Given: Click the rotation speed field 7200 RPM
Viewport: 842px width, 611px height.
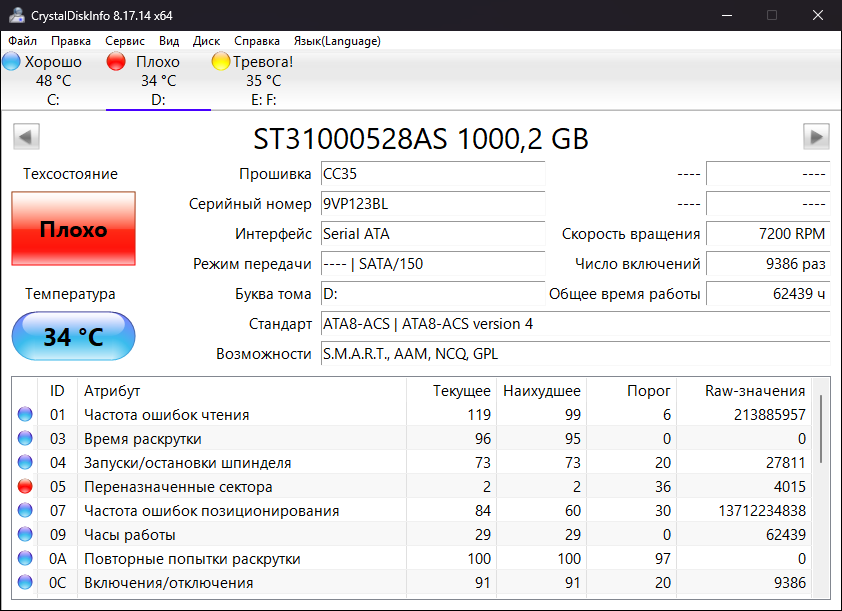Looking at the screenshot, I should coord(768,234).
